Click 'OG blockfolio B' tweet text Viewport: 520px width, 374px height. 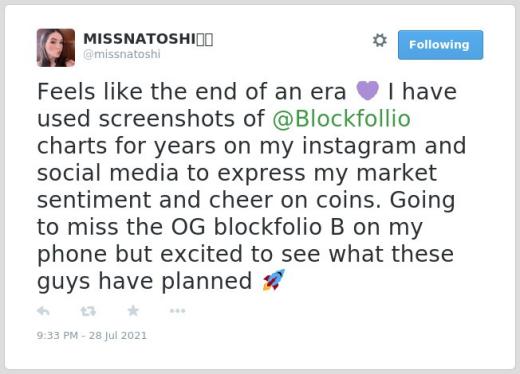point(257,227)
